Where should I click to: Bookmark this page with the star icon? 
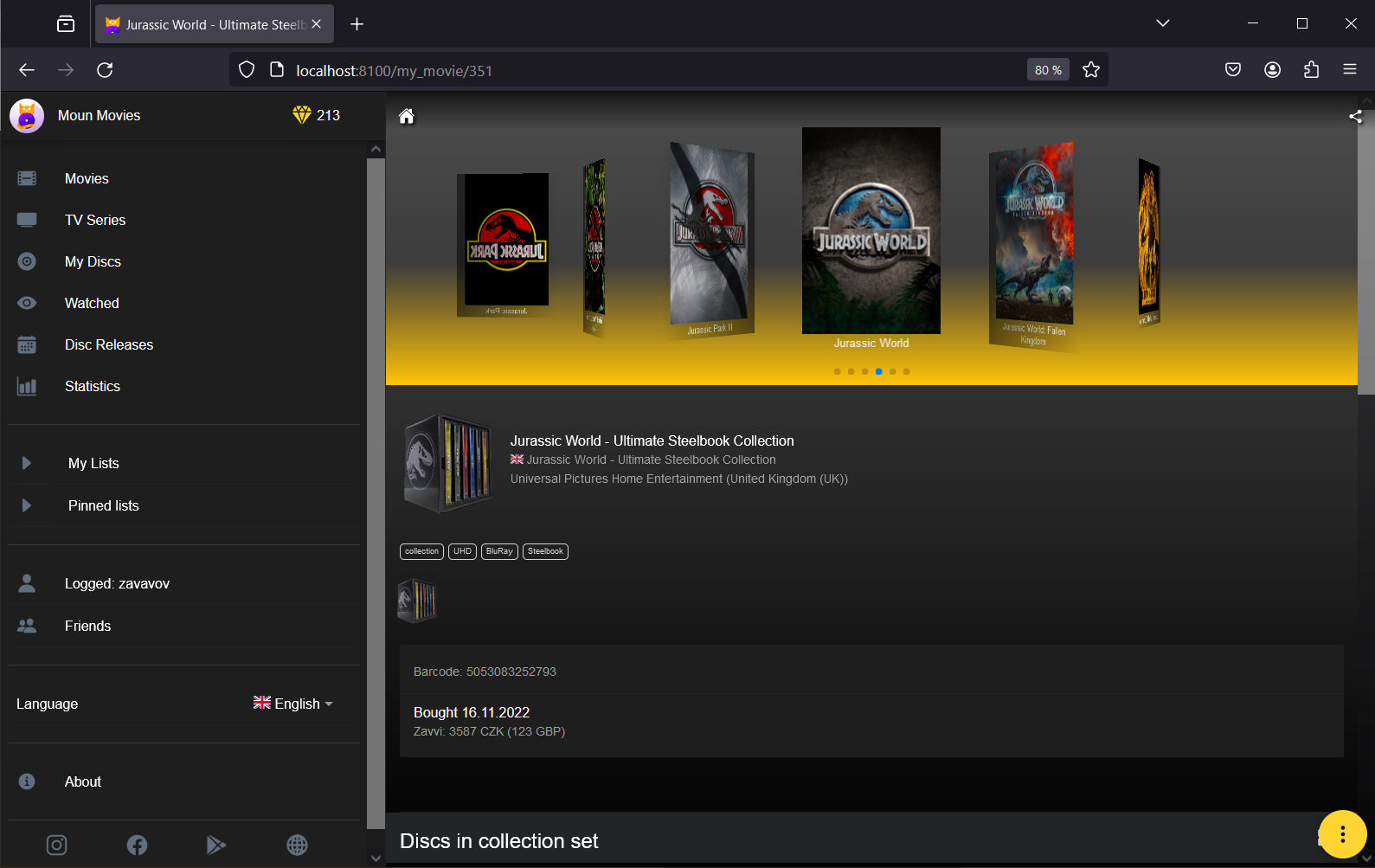(1090, 70)
